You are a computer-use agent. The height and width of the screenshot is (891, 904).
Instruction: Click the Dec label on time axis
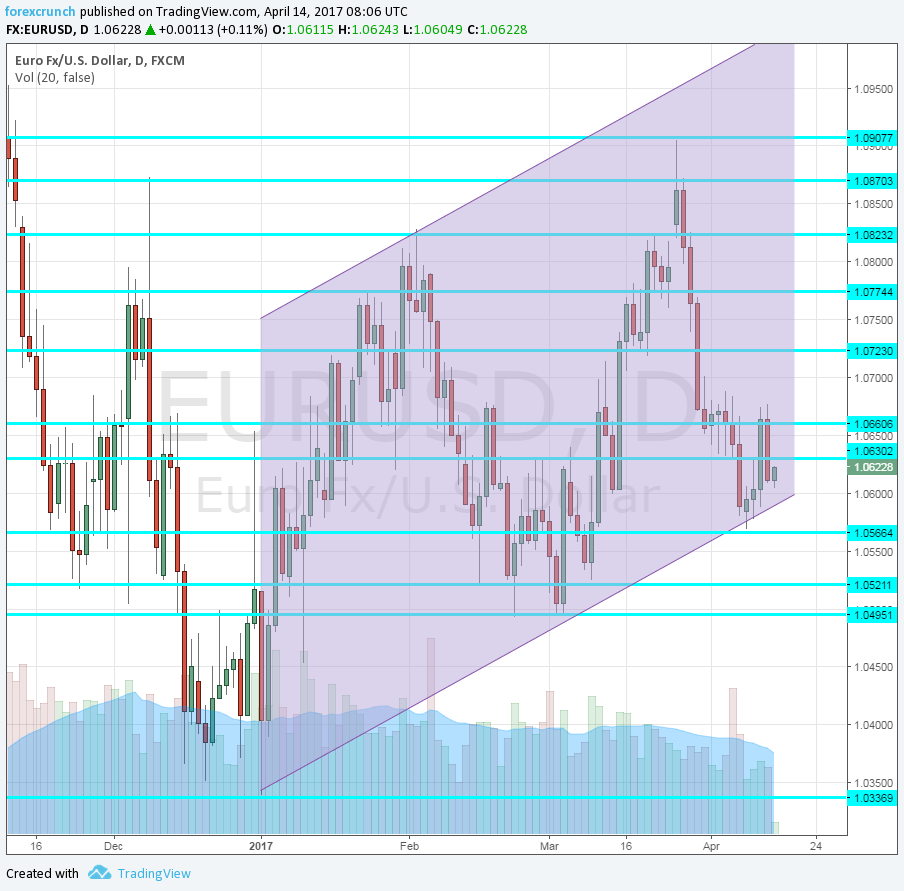[114, 846]
